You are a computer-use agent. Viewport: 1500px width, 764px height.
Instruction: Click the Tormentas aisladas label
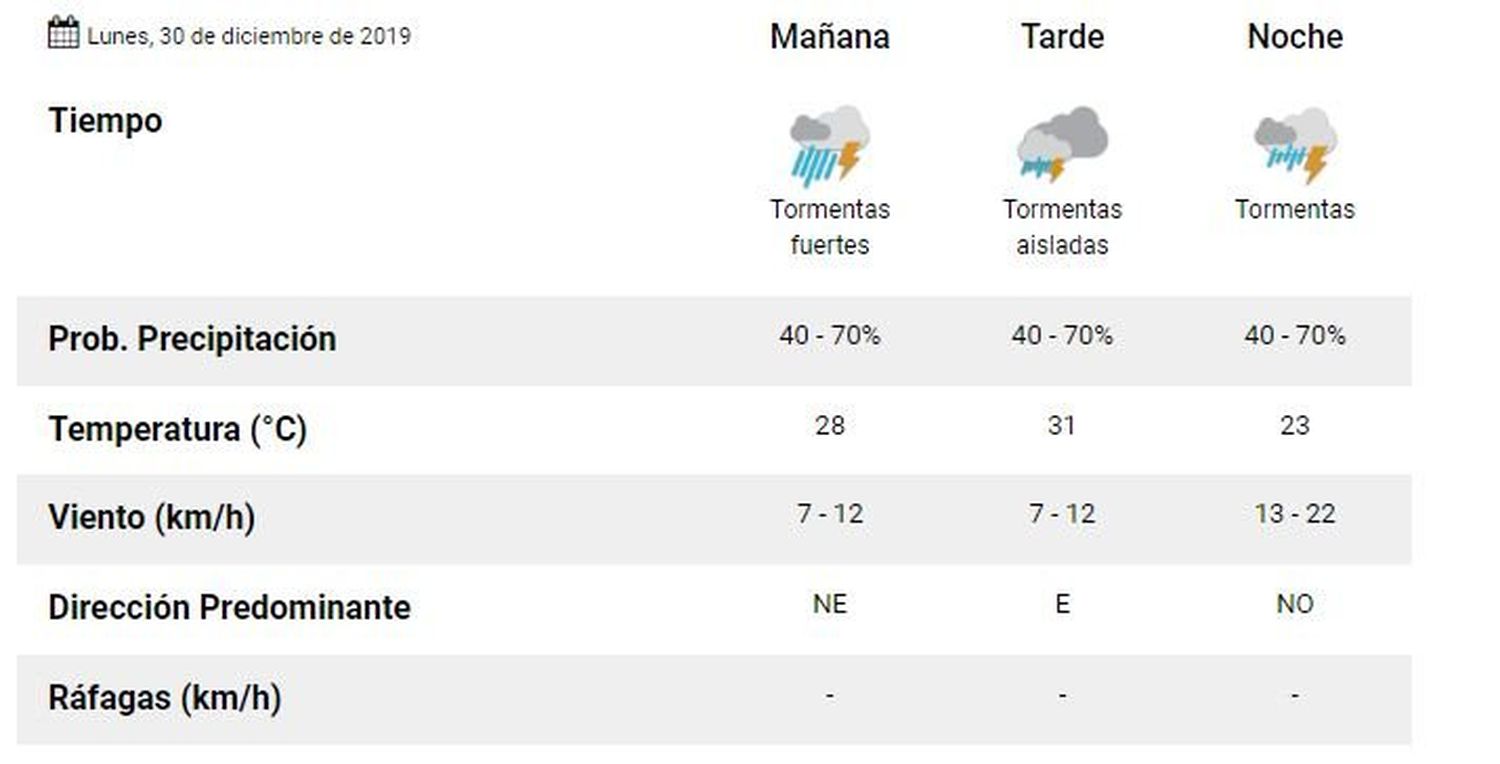point(1062,227)
